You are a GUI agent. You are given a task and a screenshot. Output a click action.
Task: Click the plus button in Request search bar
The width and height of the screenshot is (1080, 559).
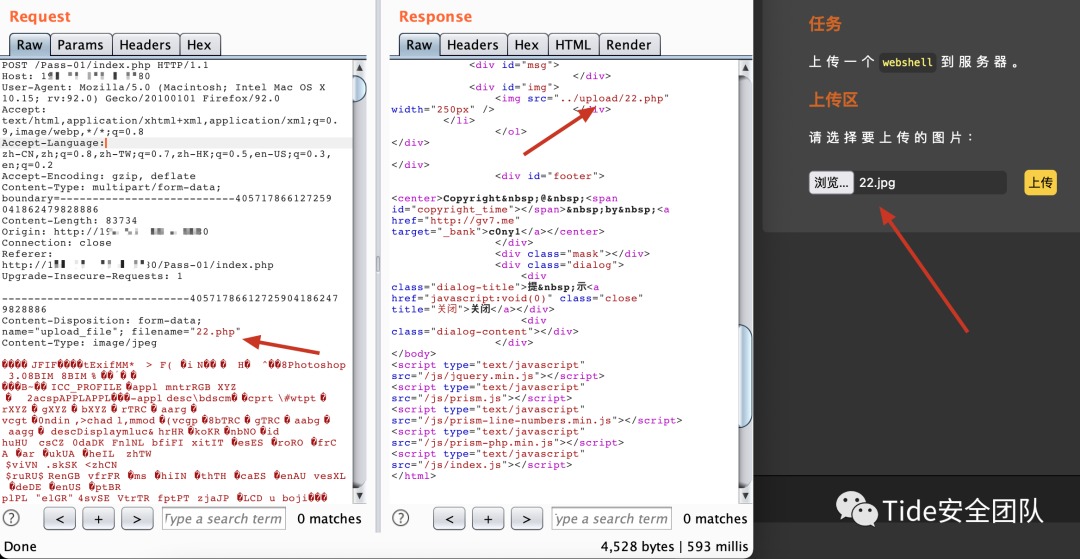(x=98, y=518)
